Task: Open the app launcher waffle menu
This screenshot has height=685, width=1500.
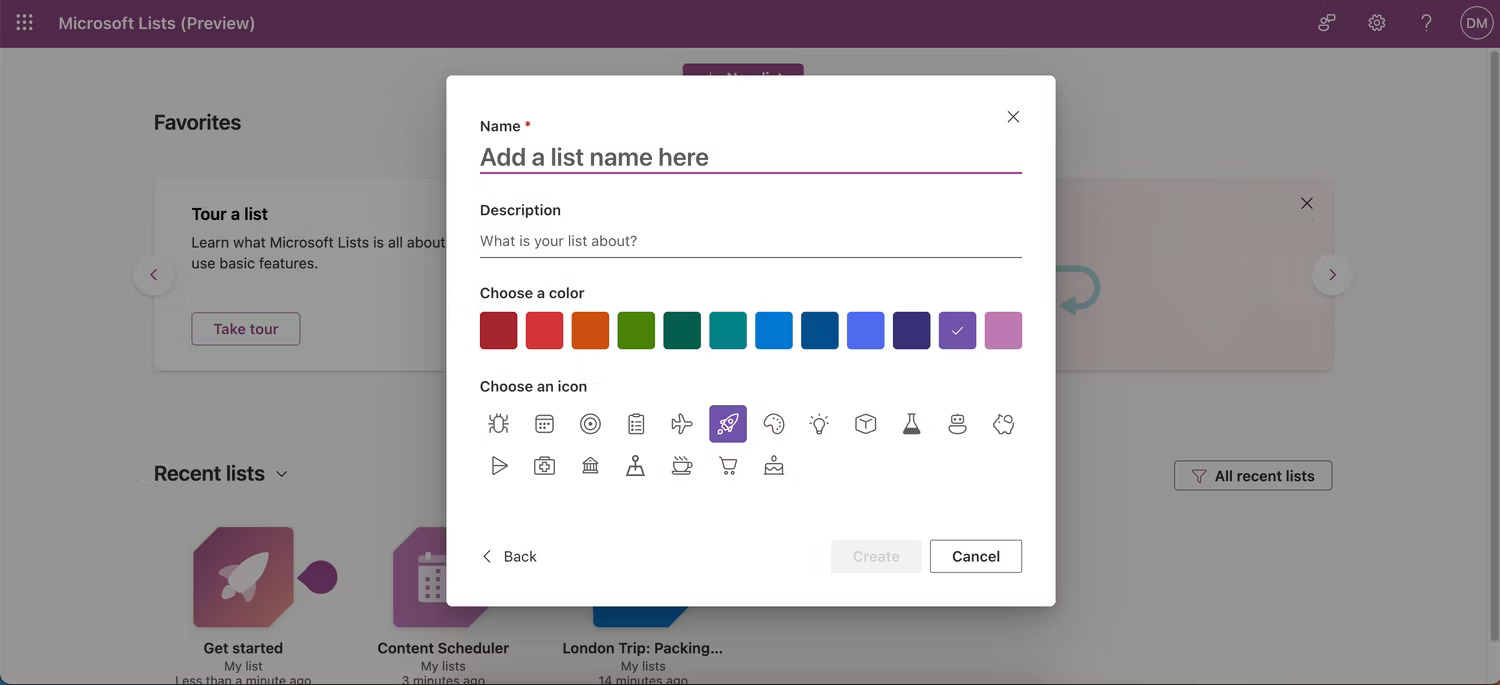Action: coord(24,22)
